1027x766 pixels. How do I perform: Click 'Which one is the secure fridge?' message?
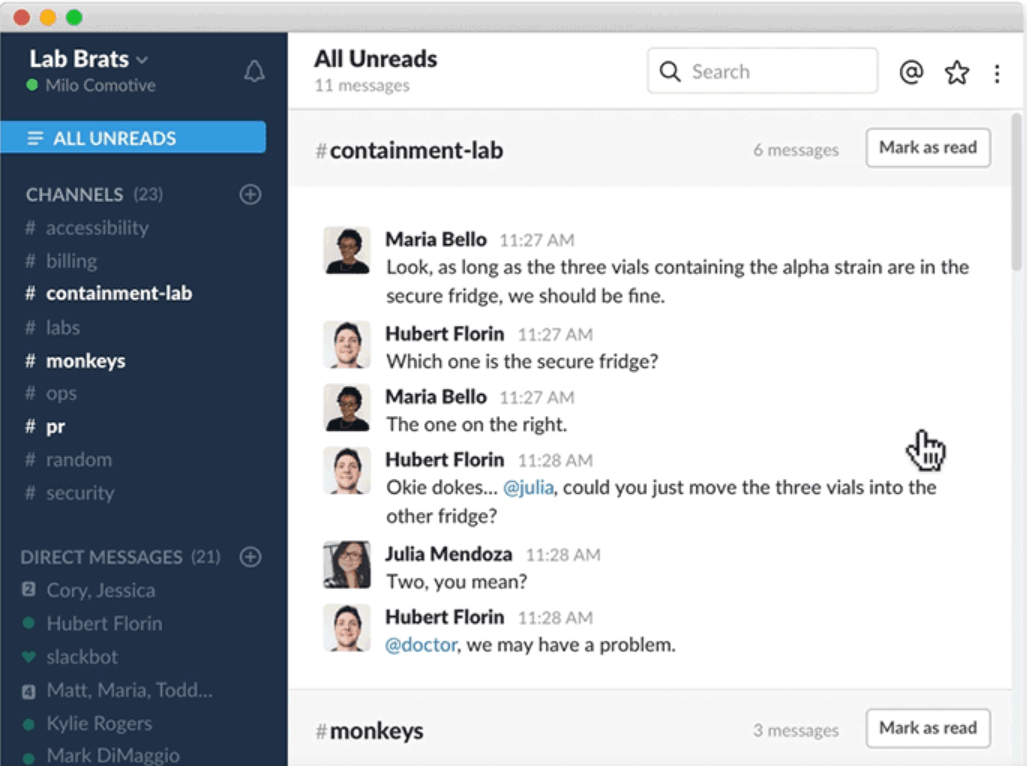click(522, 361)
